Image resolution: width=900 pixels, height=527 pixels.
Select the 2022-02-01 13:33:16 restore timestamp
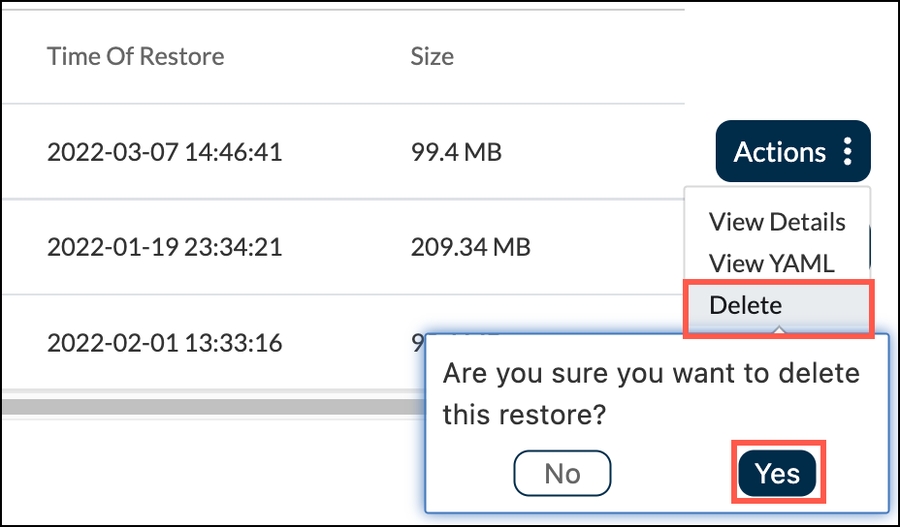pos(164,343)
